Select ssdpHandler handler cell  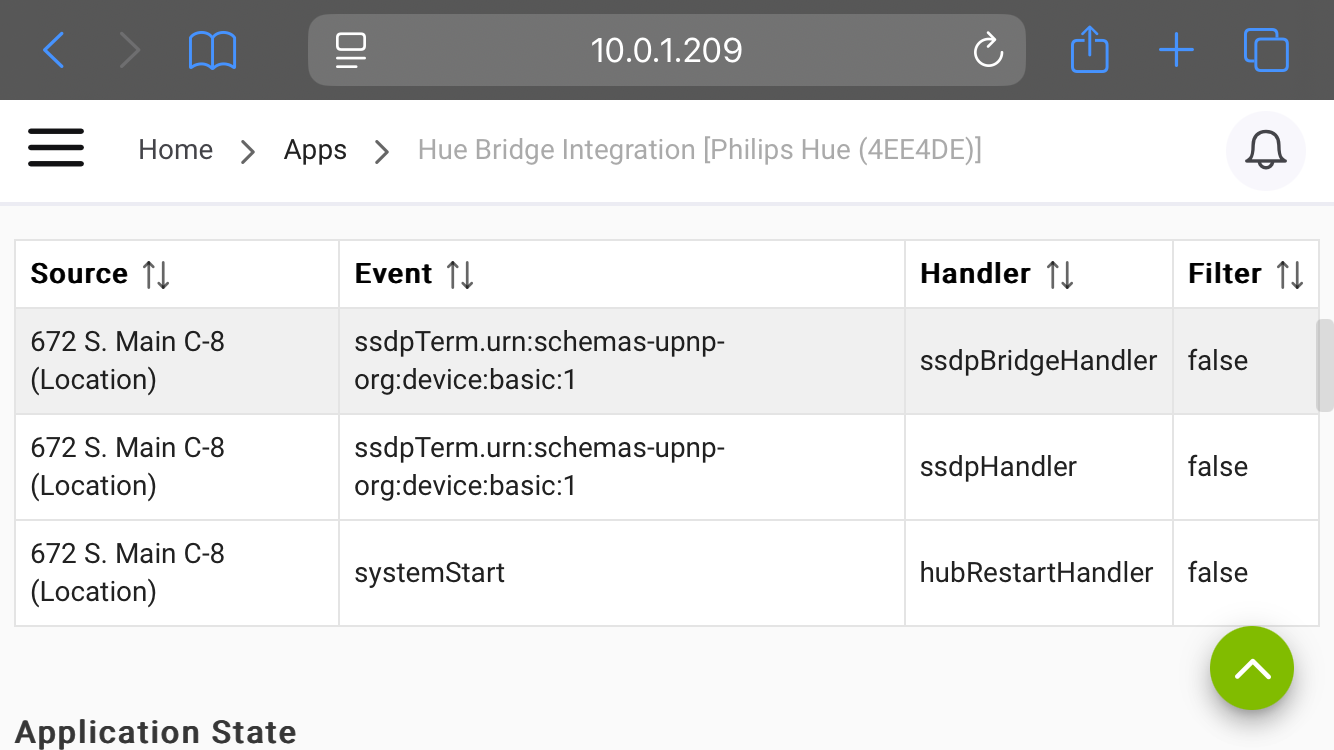(1039, 467)
